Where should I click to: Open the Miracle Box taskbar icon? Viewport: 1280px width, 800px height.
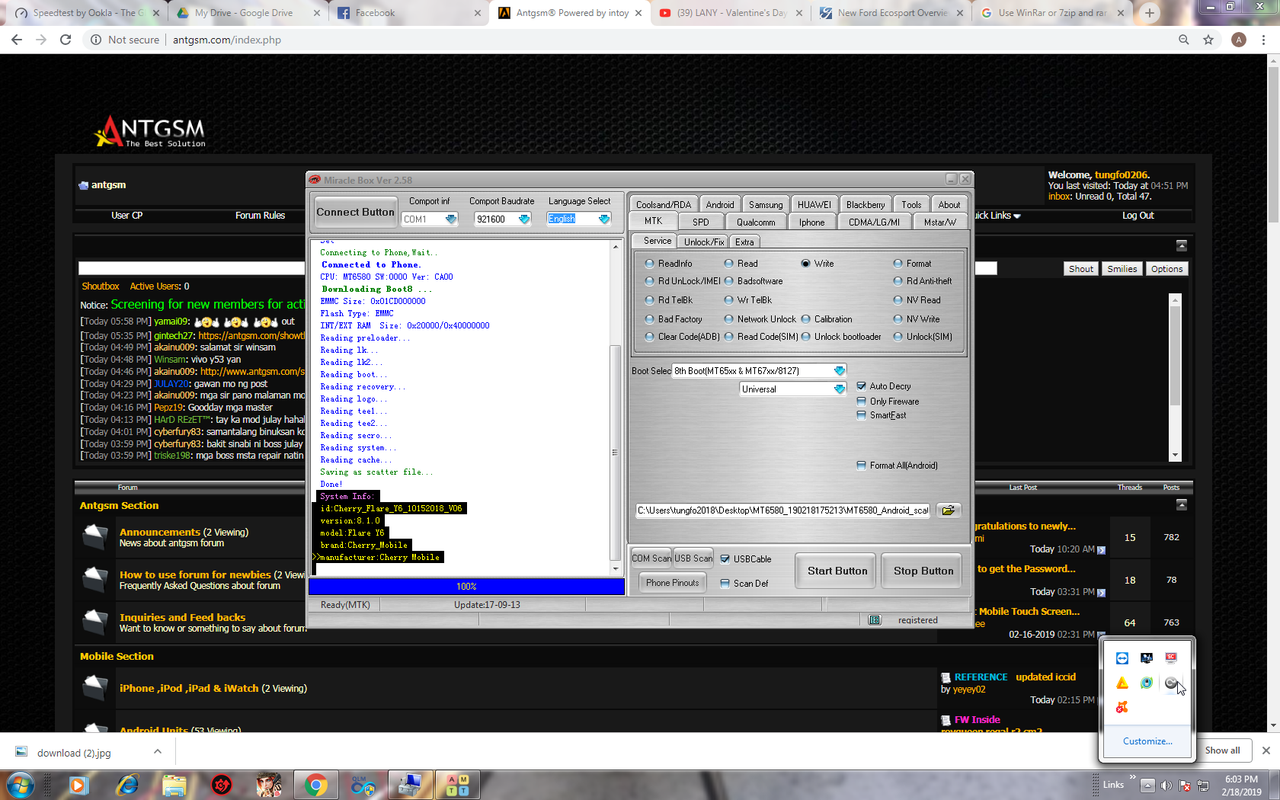pyautogui.click(x=409, y=784)
